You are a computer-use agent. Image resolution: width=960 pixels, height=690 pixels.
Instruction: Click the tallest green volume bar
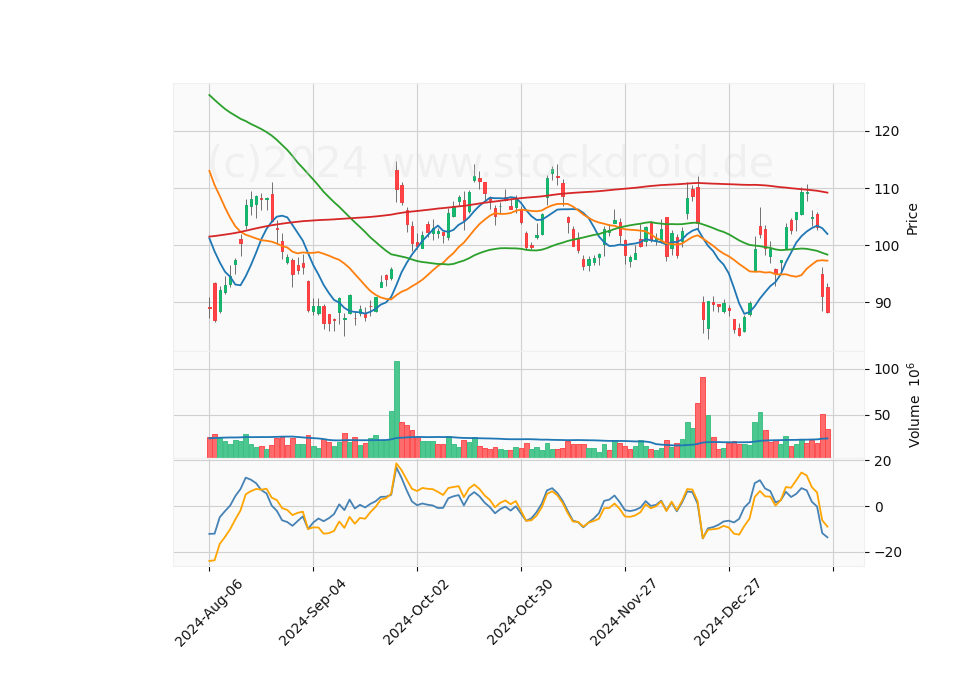(397, 410)
